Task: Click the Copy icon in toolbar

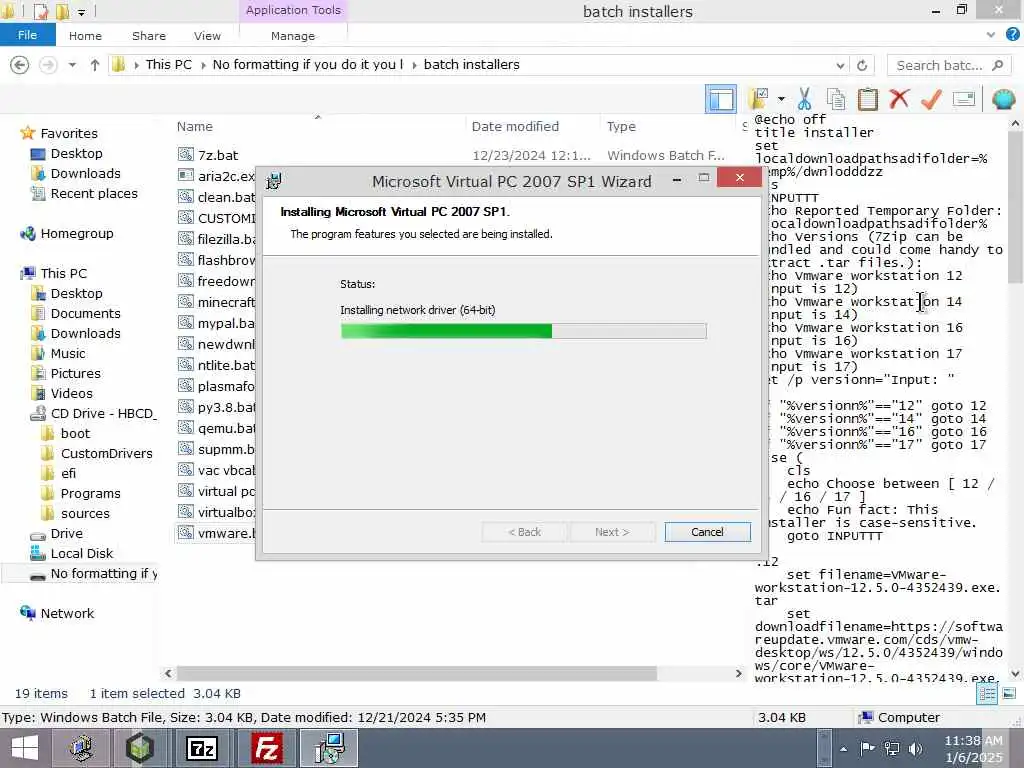Action: (836, 99)
